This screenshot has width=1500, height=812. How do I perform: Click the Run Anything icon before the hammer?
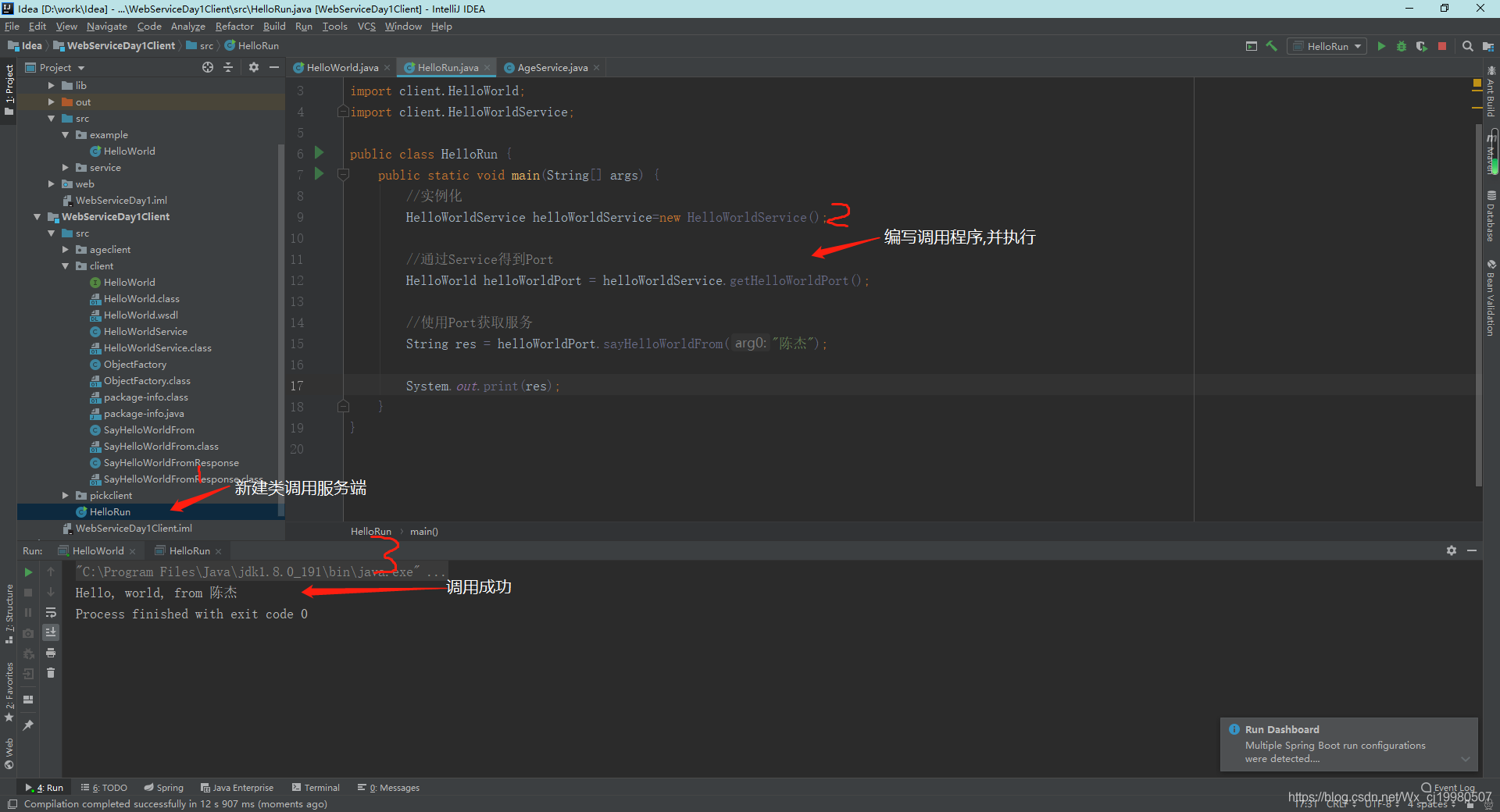tap(1252, 46)
